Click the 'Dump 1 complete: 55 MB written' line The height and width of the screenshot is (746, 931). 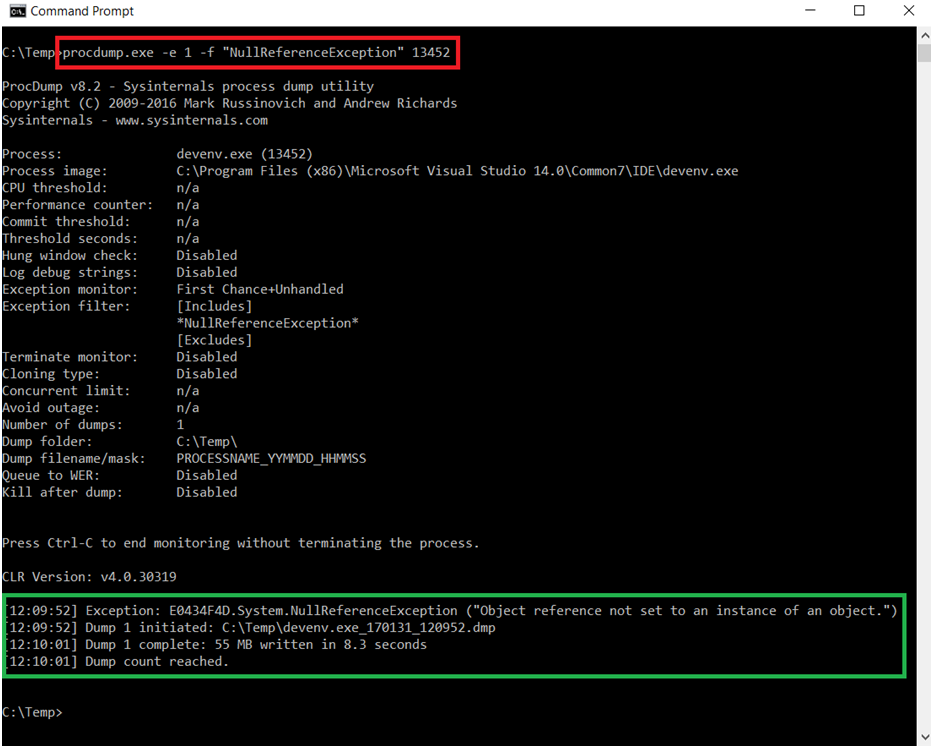216,645
